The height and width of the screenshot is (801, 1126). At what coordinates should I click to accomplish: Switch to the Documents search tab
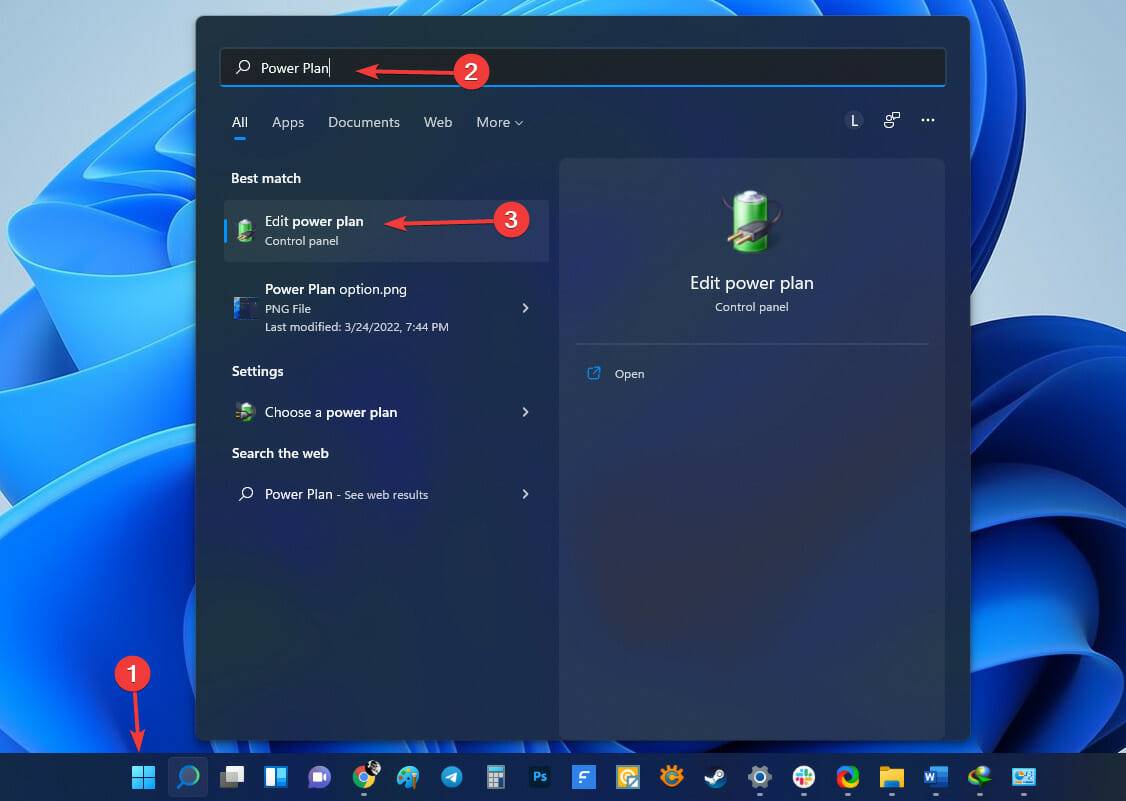[363, 122]
